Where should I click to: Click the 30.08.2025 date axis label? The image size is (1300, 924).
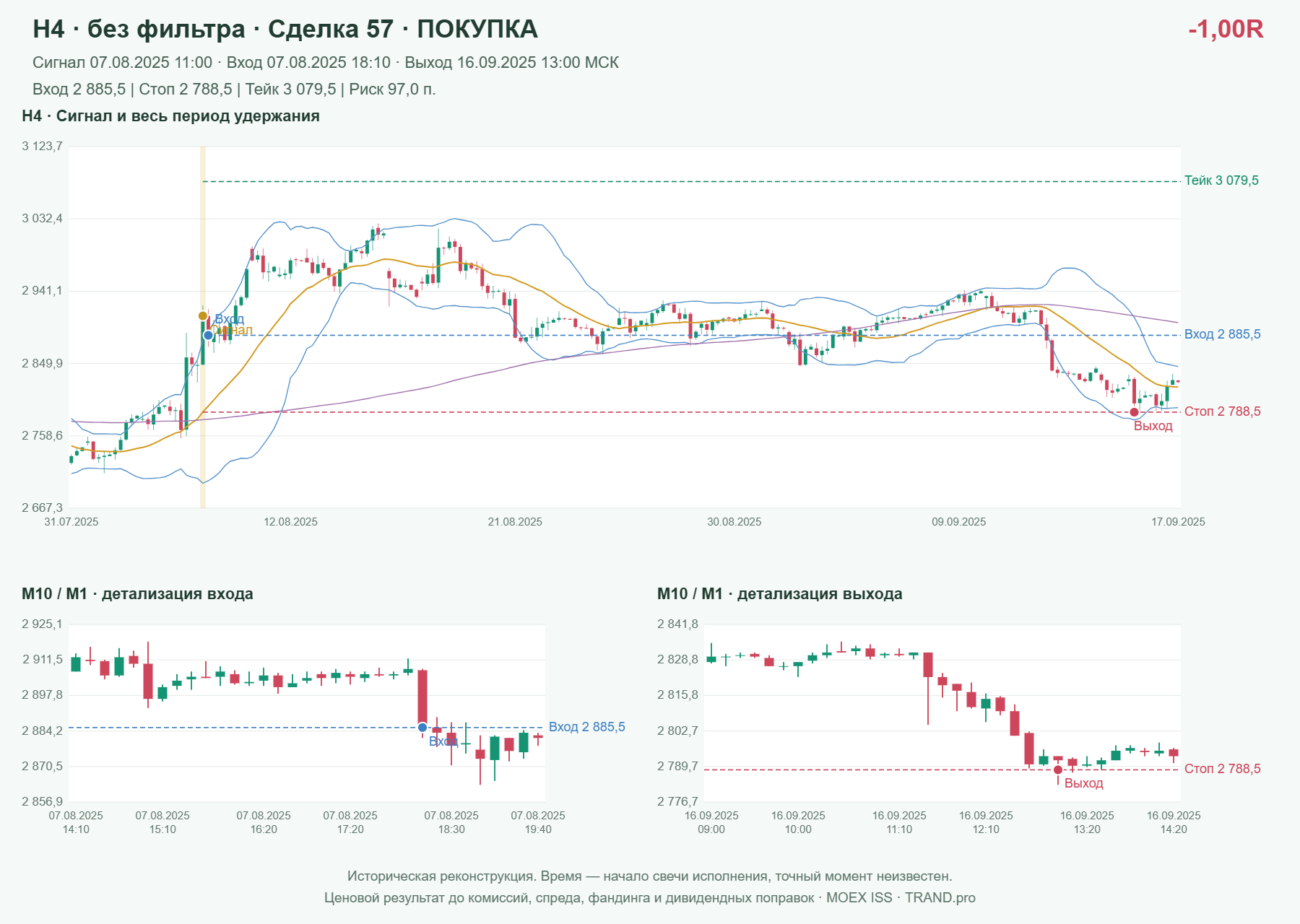pyautogui.click(x=734, y=522)
